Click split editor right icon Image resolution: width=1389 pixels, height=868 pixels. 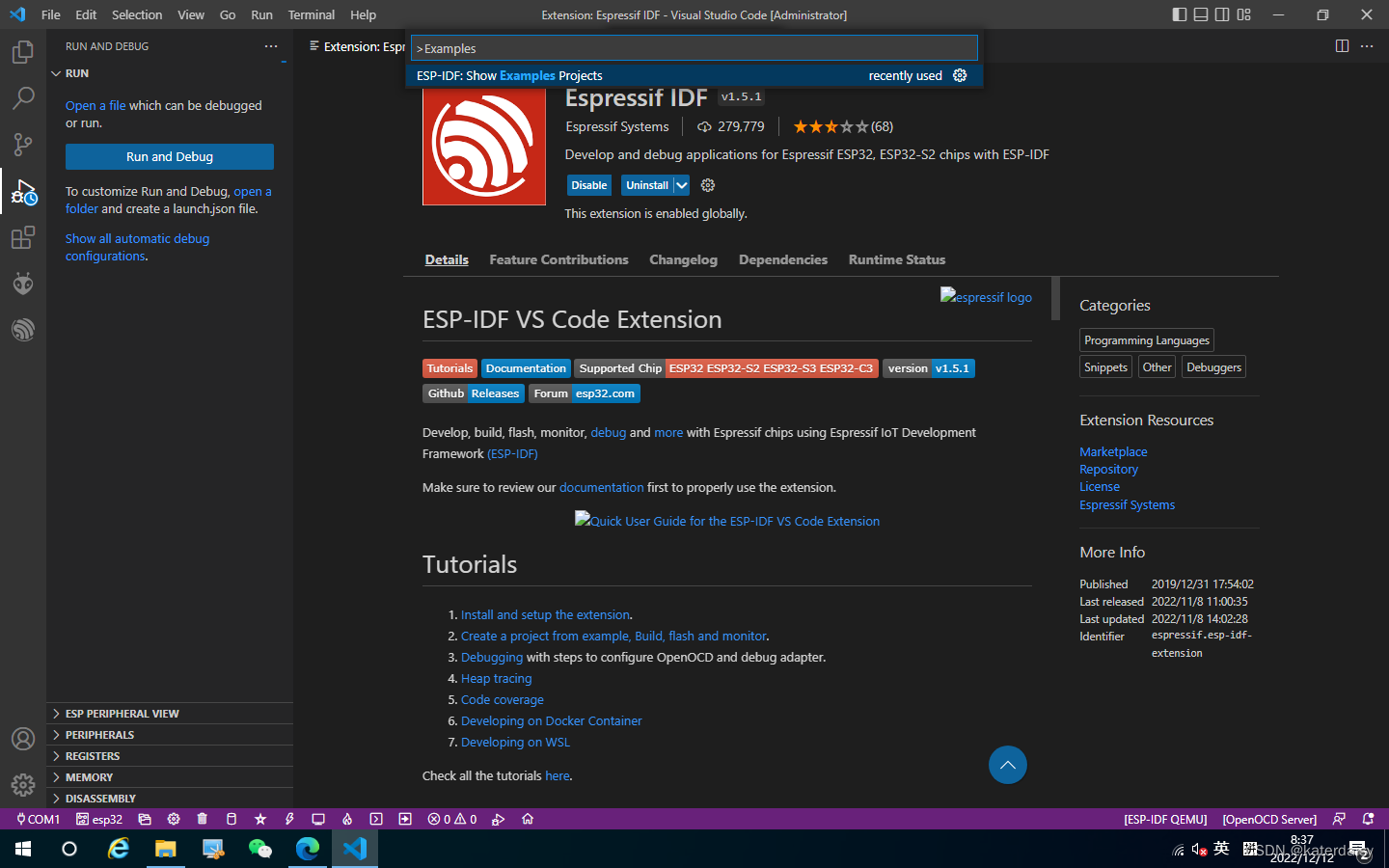[x=1342, y=46]
